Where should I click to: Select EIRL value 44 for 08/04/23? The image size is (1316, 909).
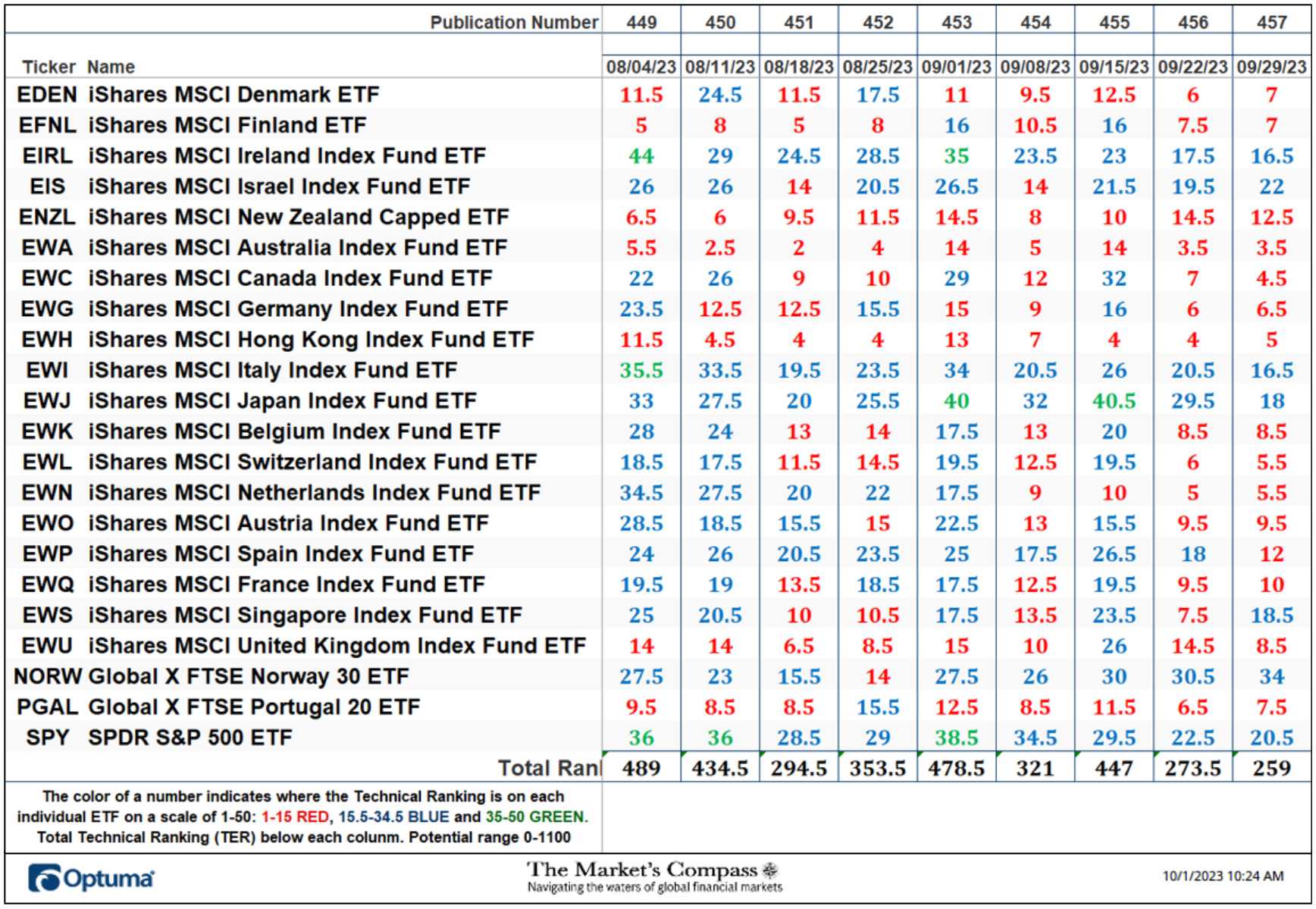pos(641,156)
